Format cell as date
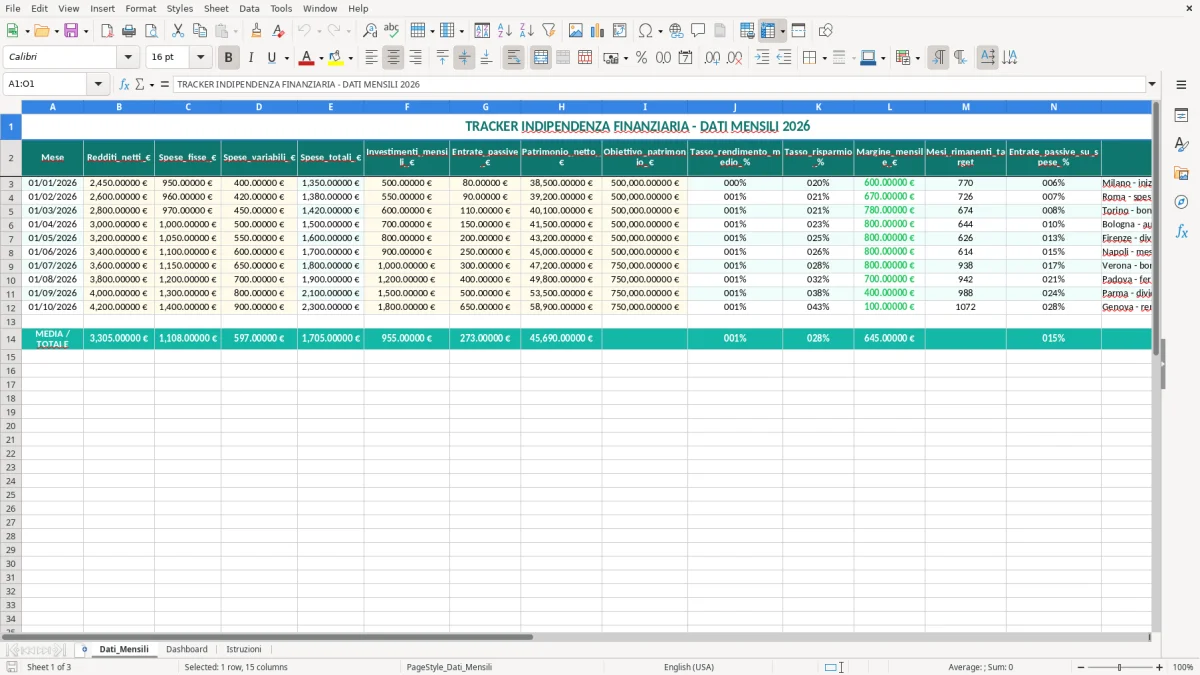 click(x=685, y=58)
